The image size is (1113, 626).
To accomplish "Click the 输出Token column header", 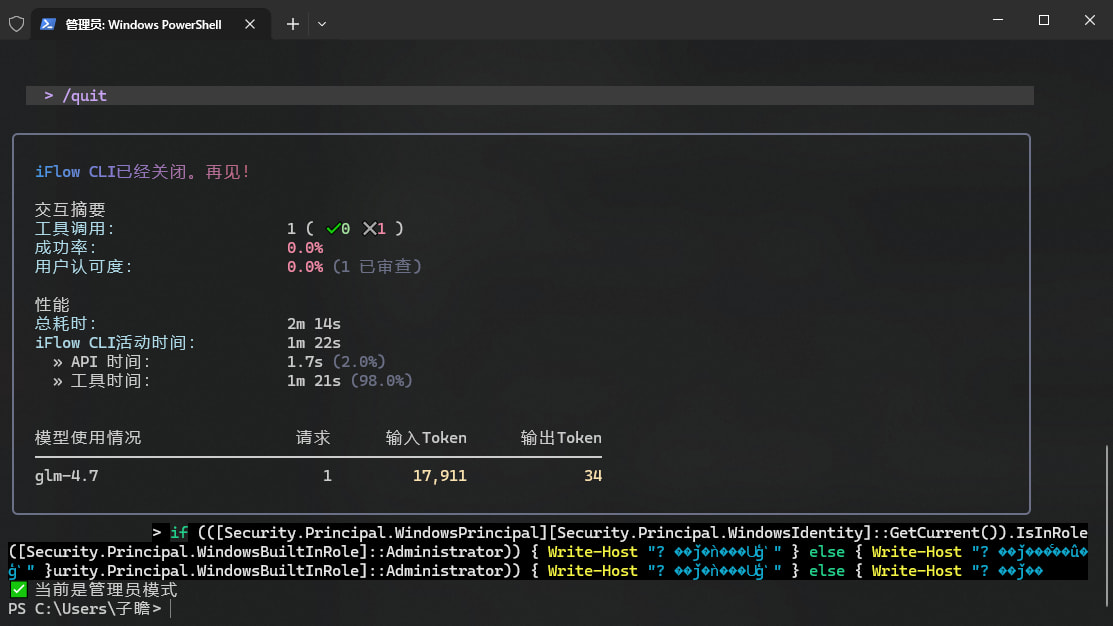I will tap(561, 438).
